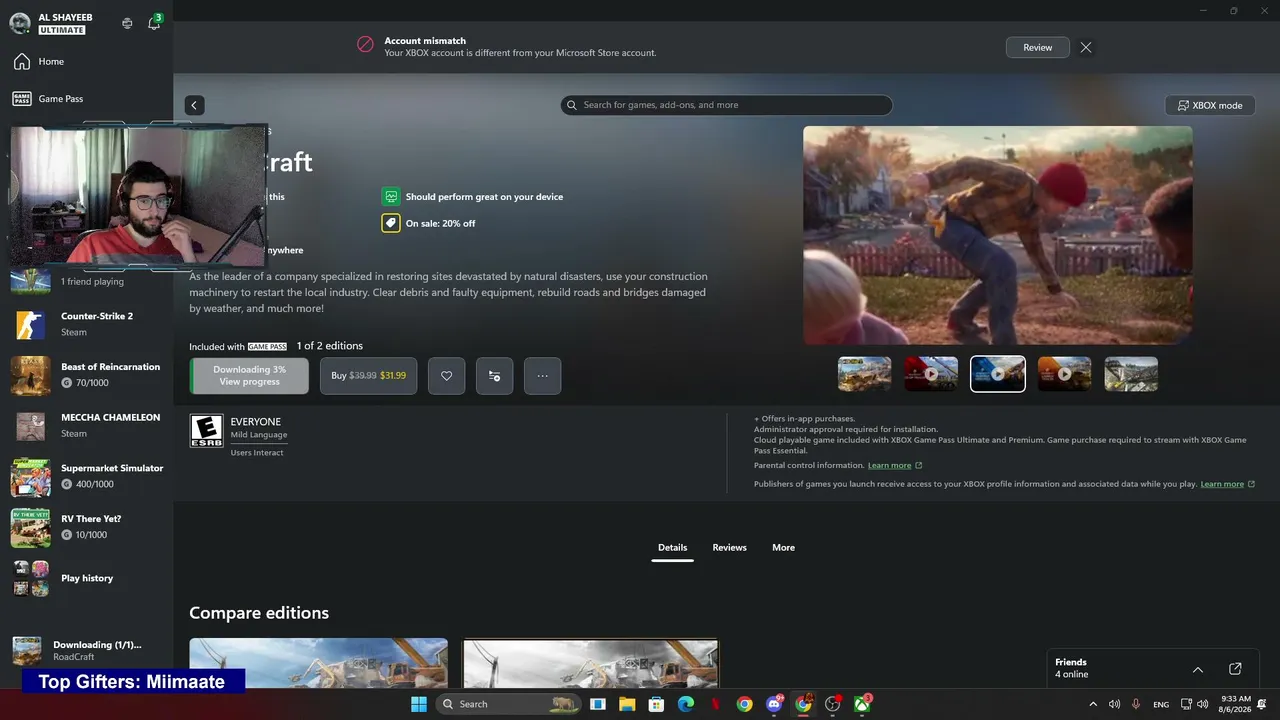Screen dimensions: 1280x720
Task: Switch to XBOX mode
Action: pos(1210,105)
